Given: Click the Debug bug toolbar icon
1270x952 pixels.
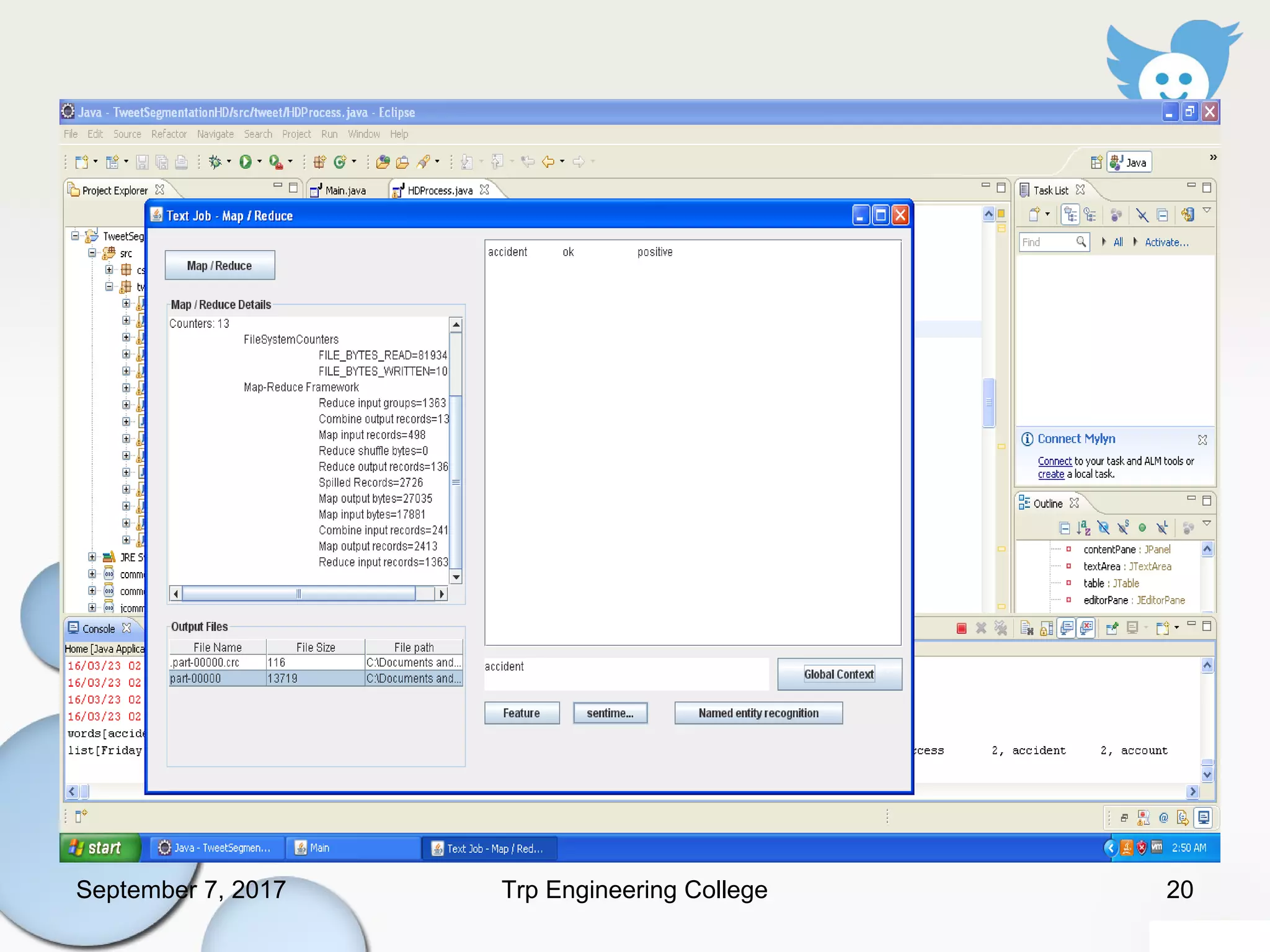Looking at the screenshot, I should pos(215,162).
